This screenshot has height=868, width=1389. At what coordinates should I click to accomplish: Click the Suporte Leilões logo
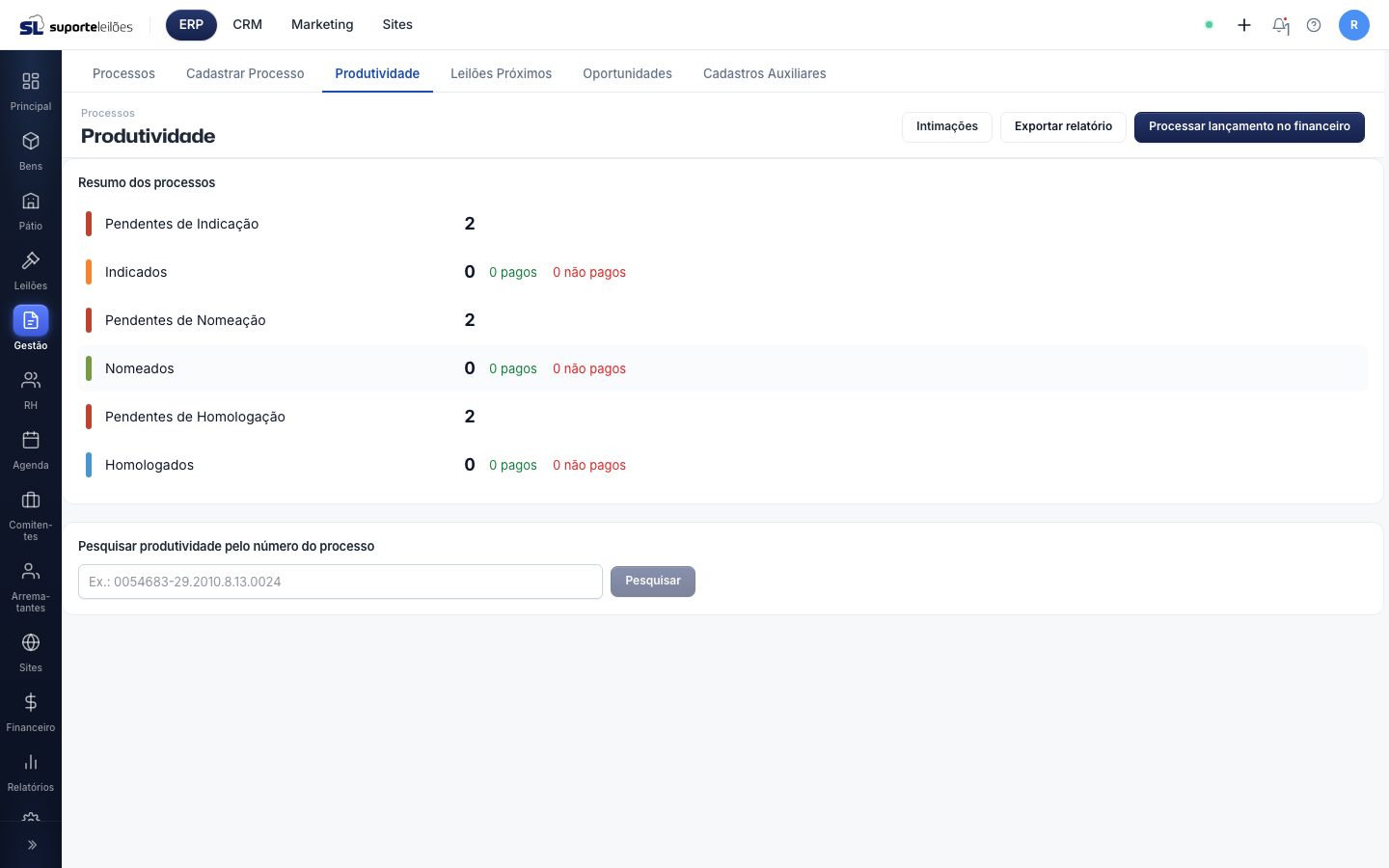click(76, 25)
